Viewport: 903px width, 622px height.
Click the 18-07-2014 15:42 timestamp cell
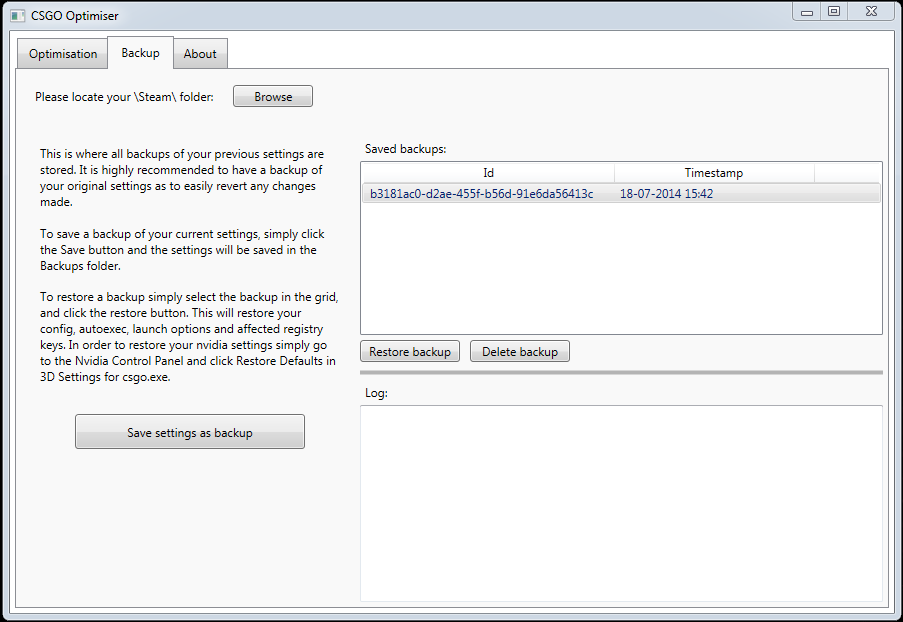coord(666,194)
